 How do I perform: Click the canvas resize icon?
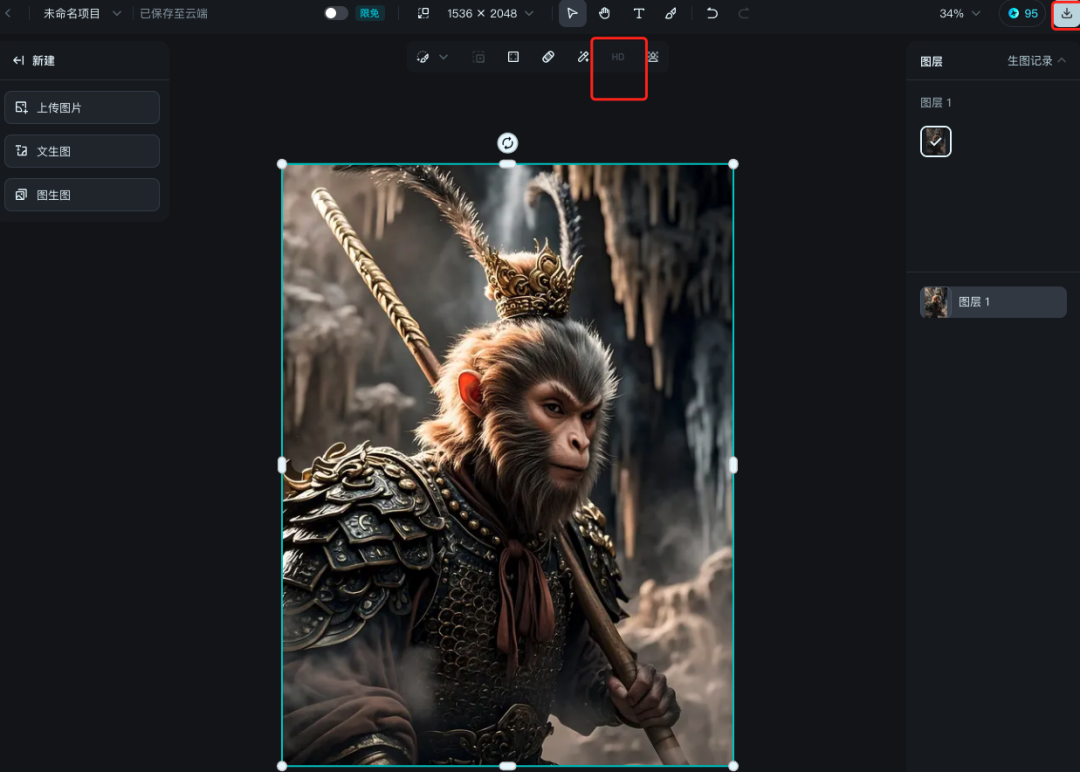coord(424,13)
